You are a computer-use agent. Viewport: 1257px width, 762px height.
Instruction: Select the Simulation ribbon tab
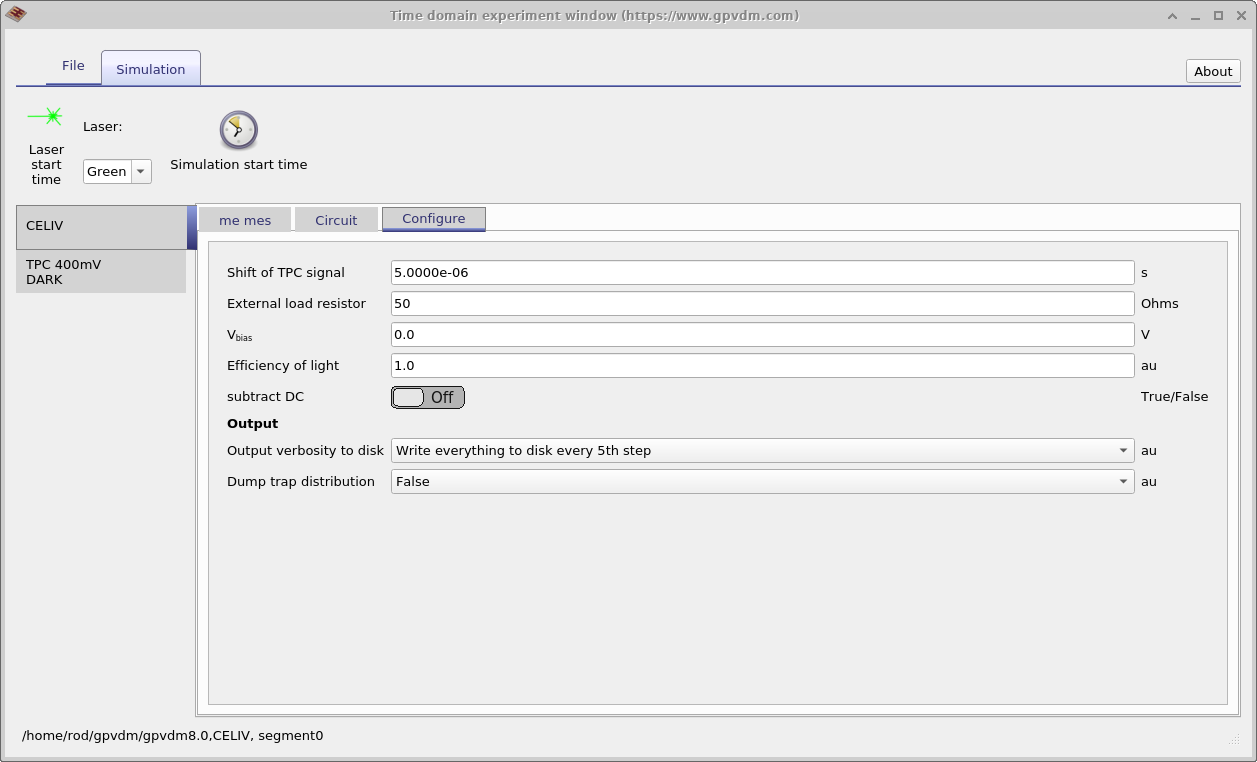[x=150, y=69]
